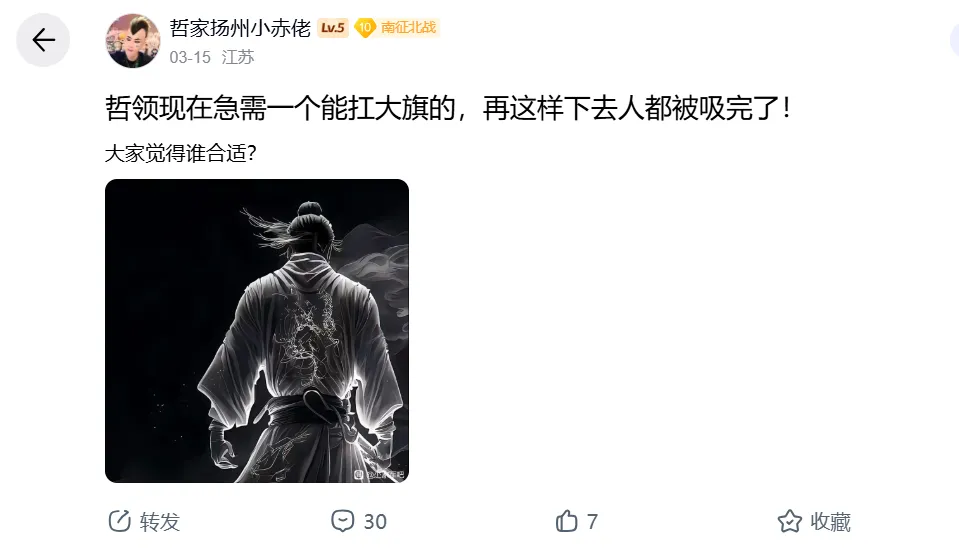The width and height of the screenshot is (959, 553).
Task: Click the share (转发) icon
Action: pyautogui.click(x=119, y=521)
